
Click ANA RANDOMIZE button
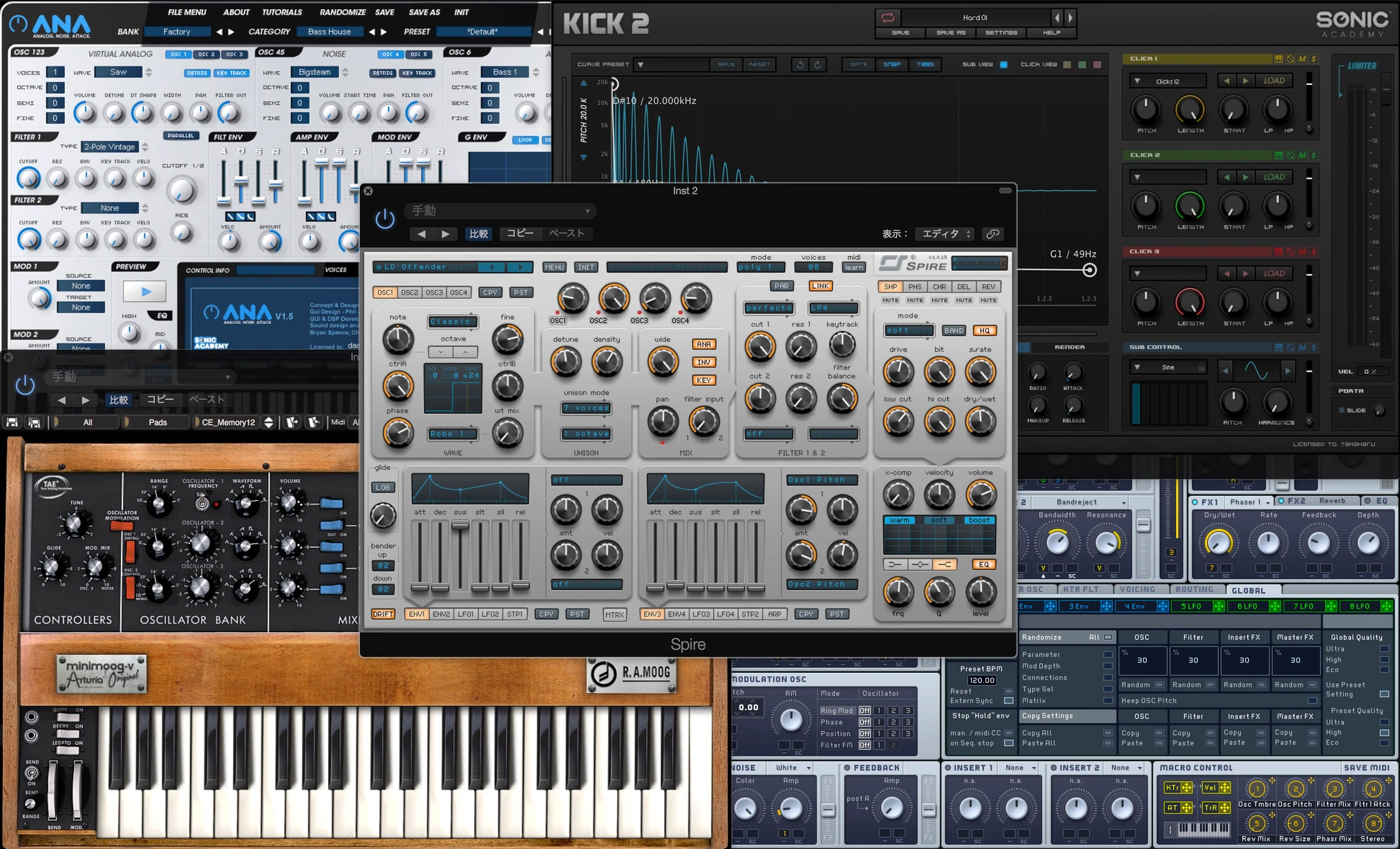tap(342, 12)
